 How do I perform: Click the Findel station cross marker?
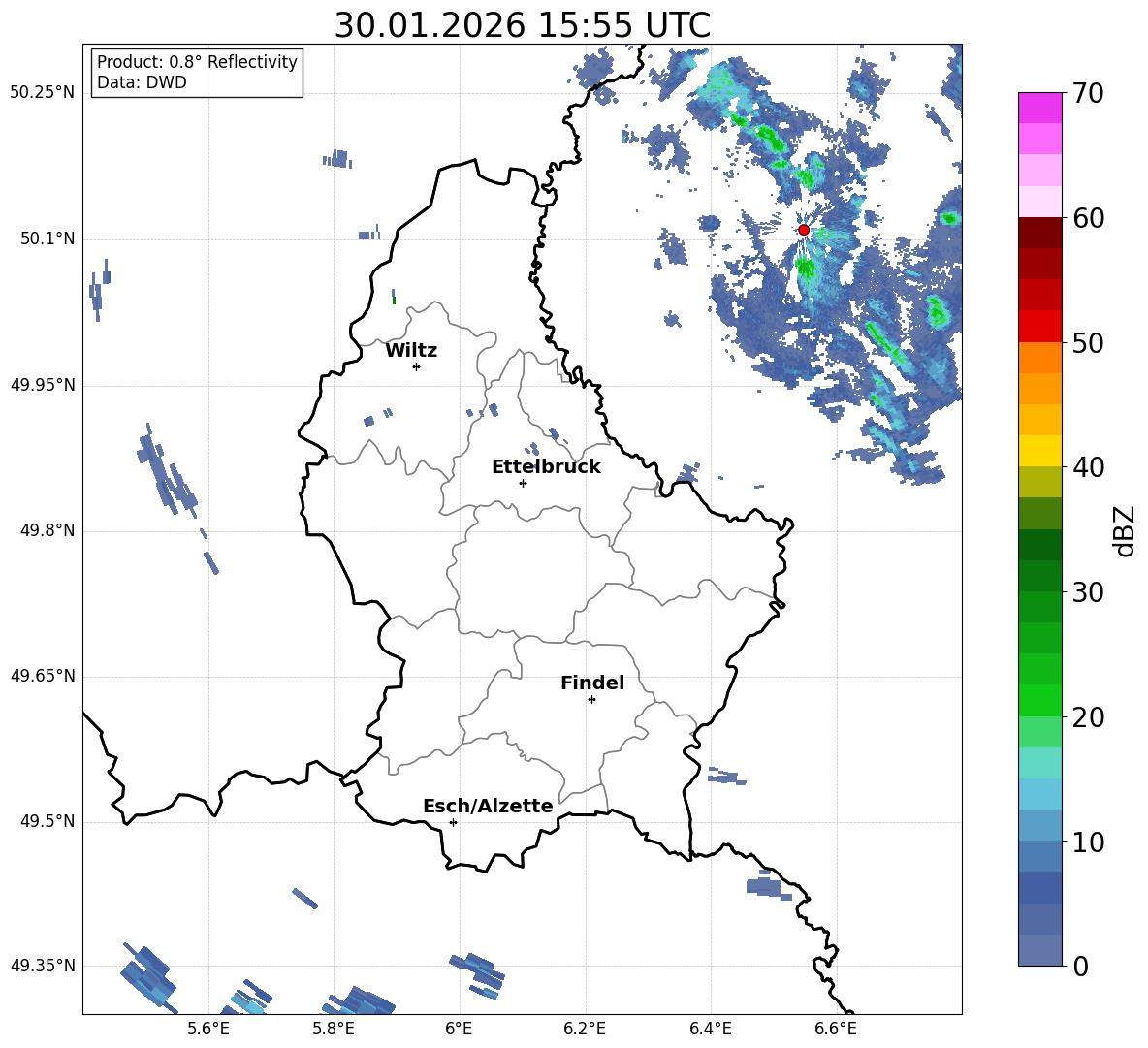tap(591, 700)
